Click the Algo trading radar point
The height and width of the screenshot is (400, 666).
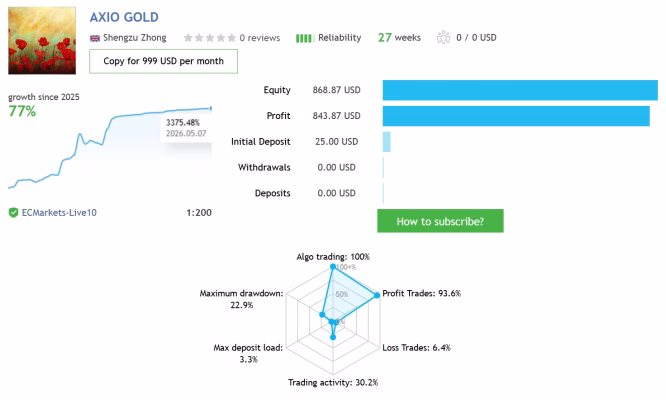tap(333, 267)
